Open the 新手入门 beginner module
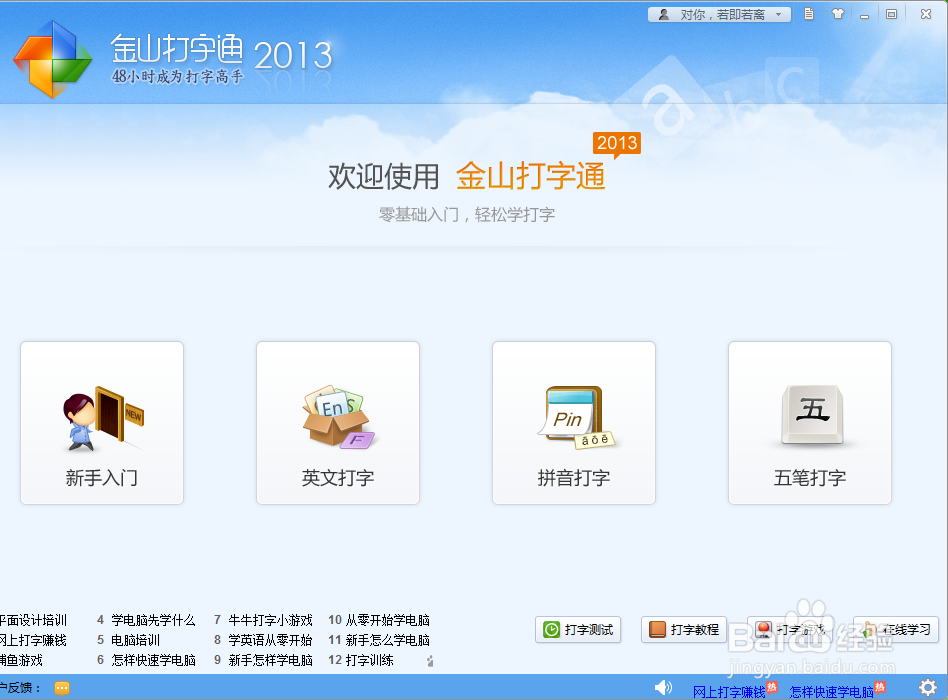 pos(102,423)
